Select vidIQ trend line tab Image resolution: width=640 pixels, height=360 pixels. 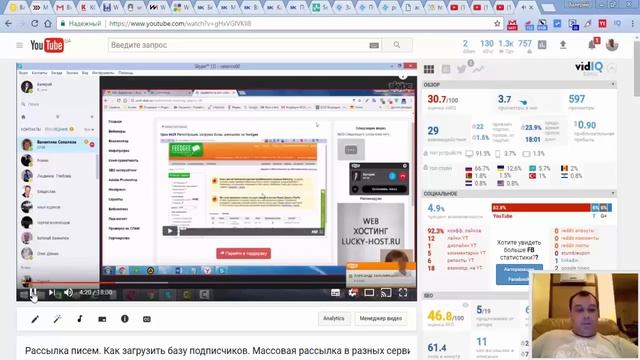tap(478, 69)
